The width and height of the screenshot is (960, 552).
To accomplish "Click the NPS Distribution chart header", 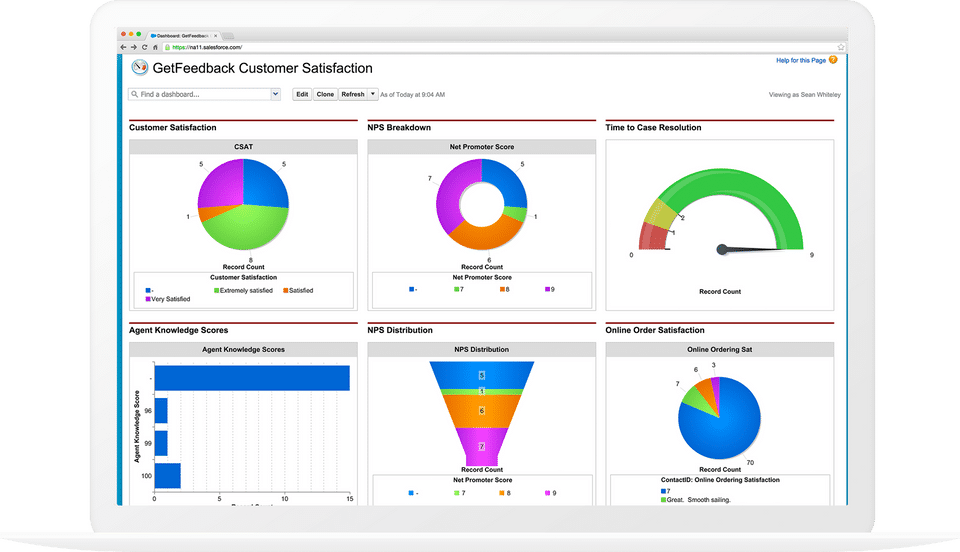I will click(481, 349).
